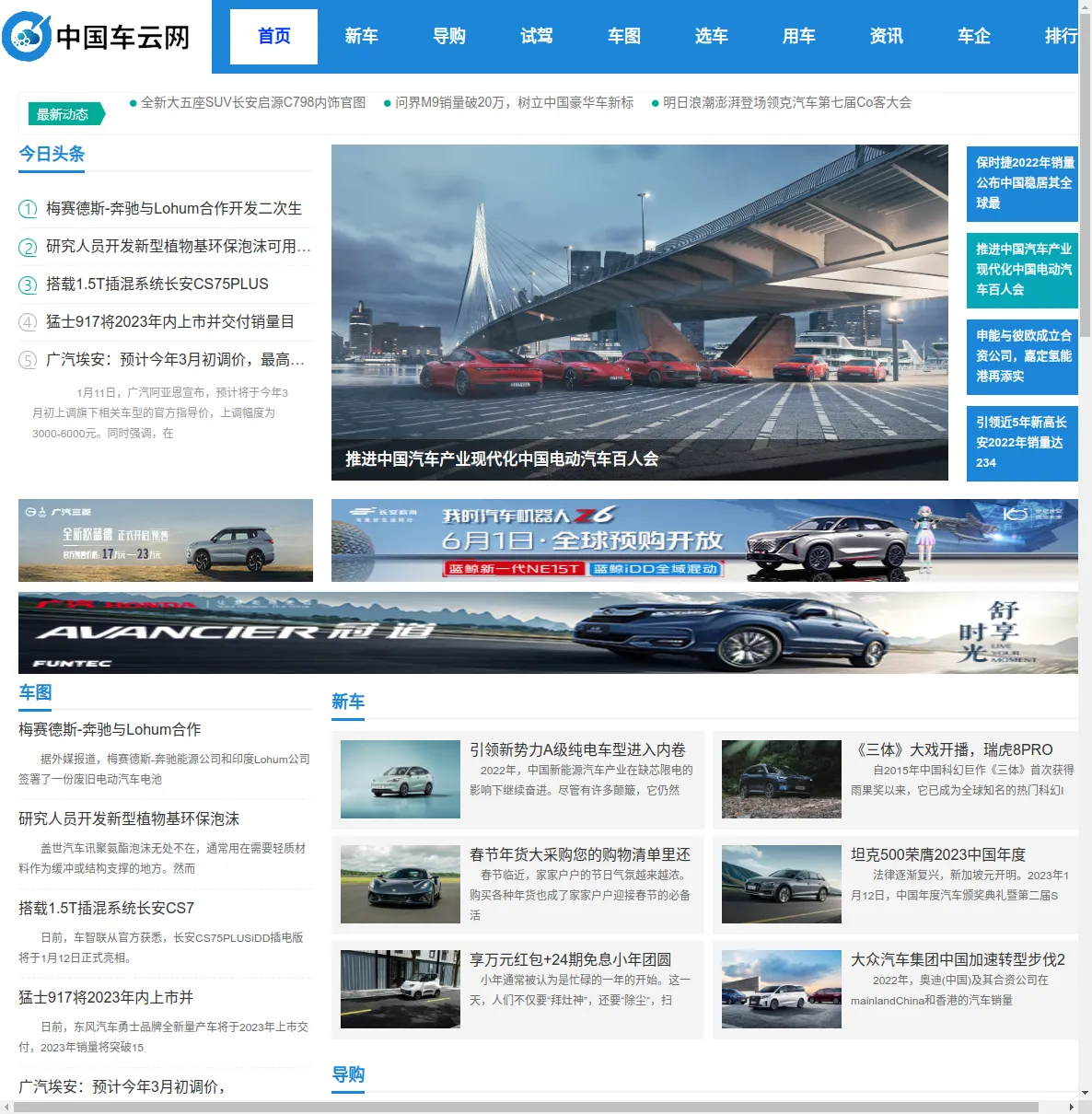This screenshot has width=1092, height=1114.
Task: Open the 选车 navigation tab
Action: pyautogui.click(x=711, y=37)
